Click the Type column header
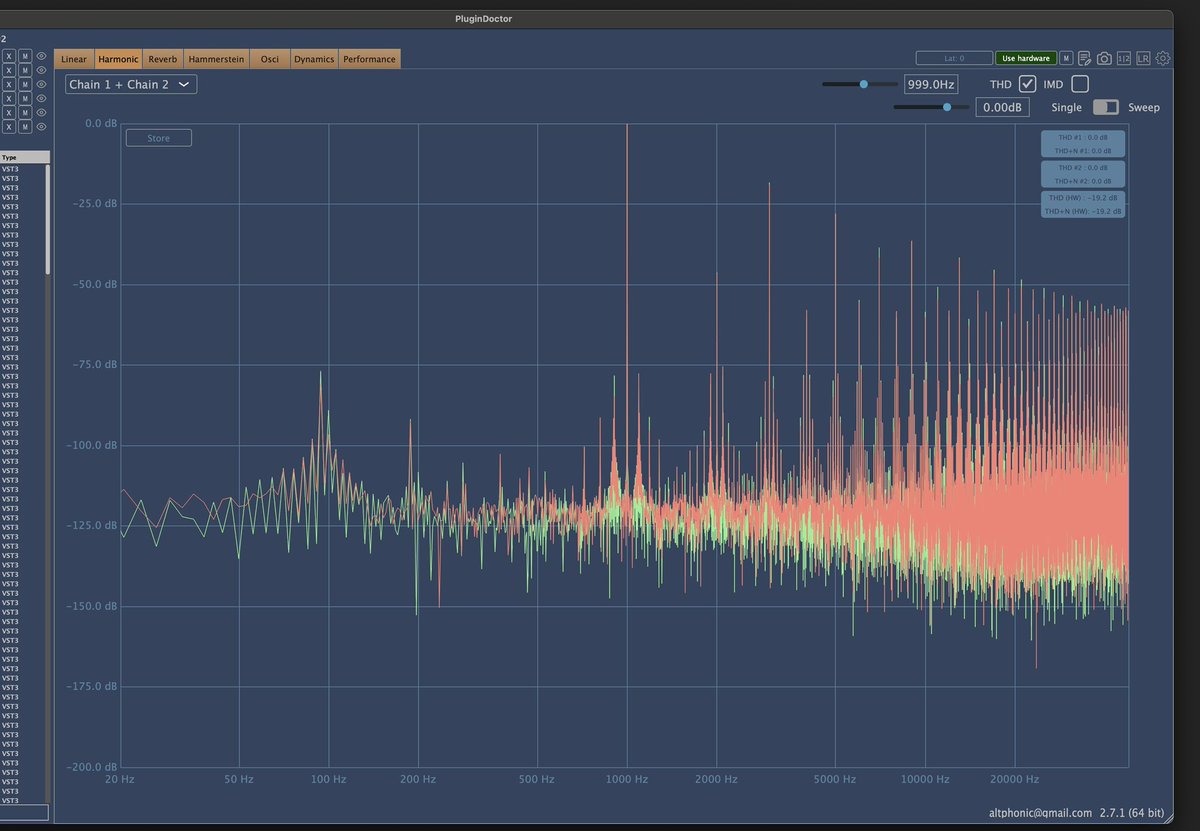Image resolution: width=1200 pixels, height=831 pixels. pos(24,157)
